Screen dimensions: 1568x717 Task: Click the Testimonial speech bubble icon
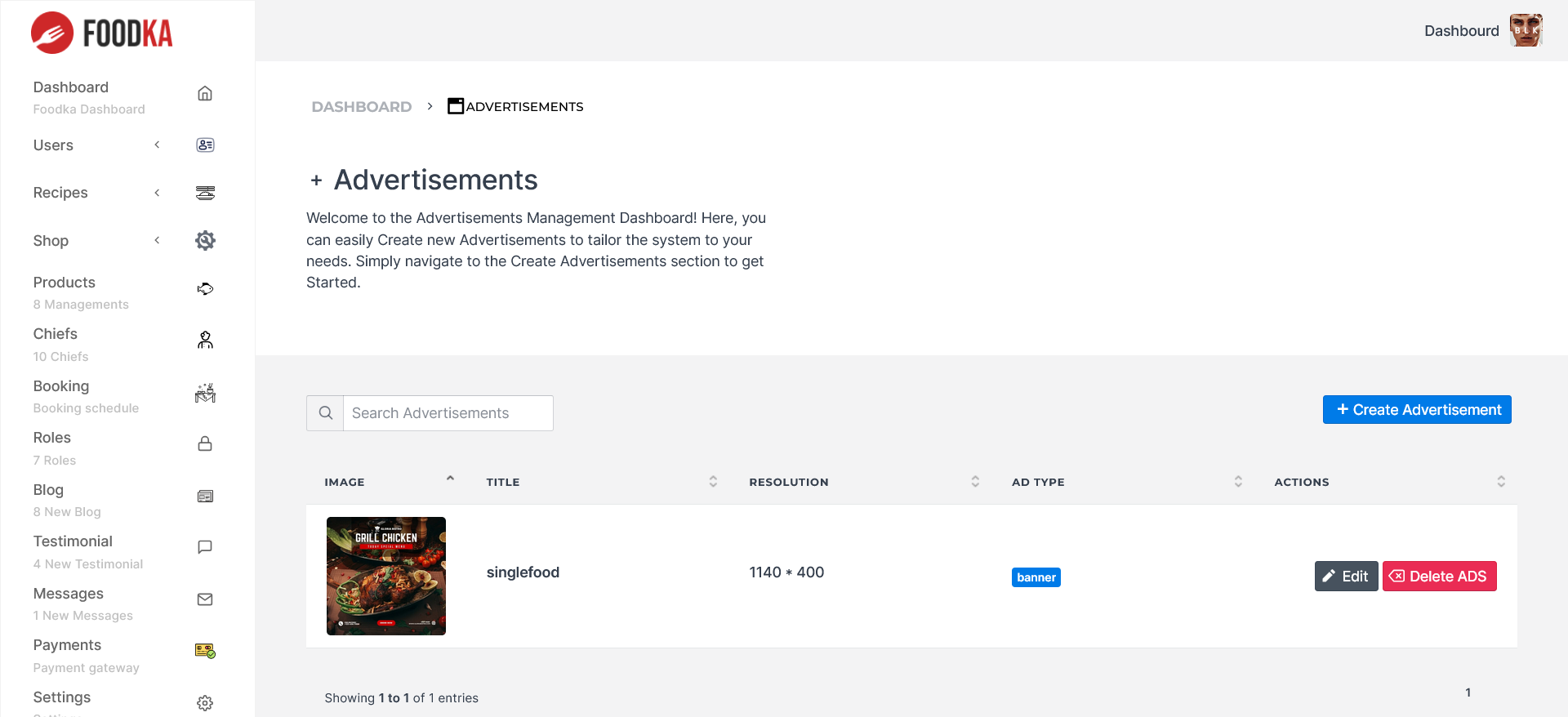(205, 547)
